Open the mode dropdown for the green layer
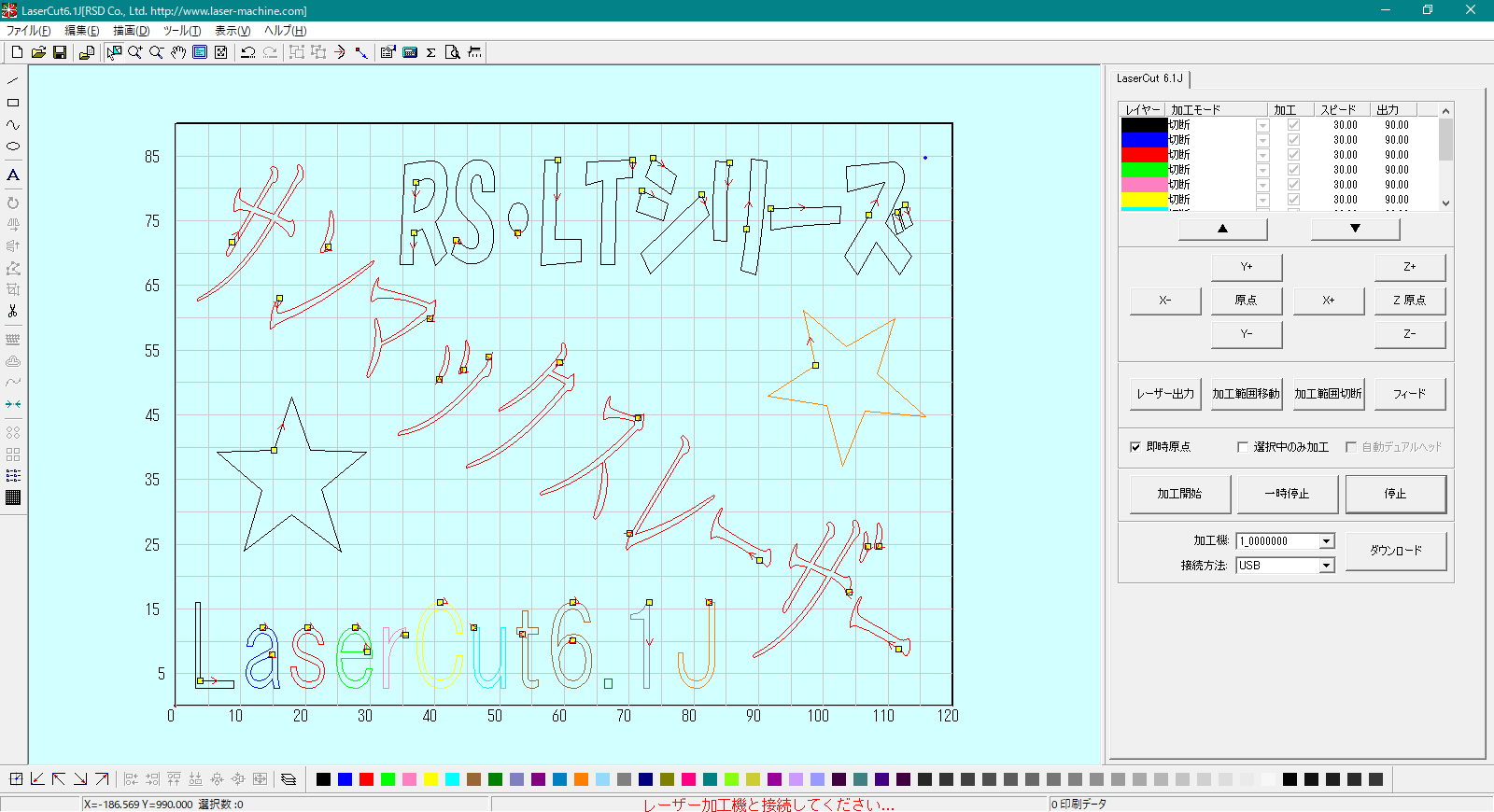This screenshot has width=1494, height=812. pyautogui.click(x=1262, y=170)
